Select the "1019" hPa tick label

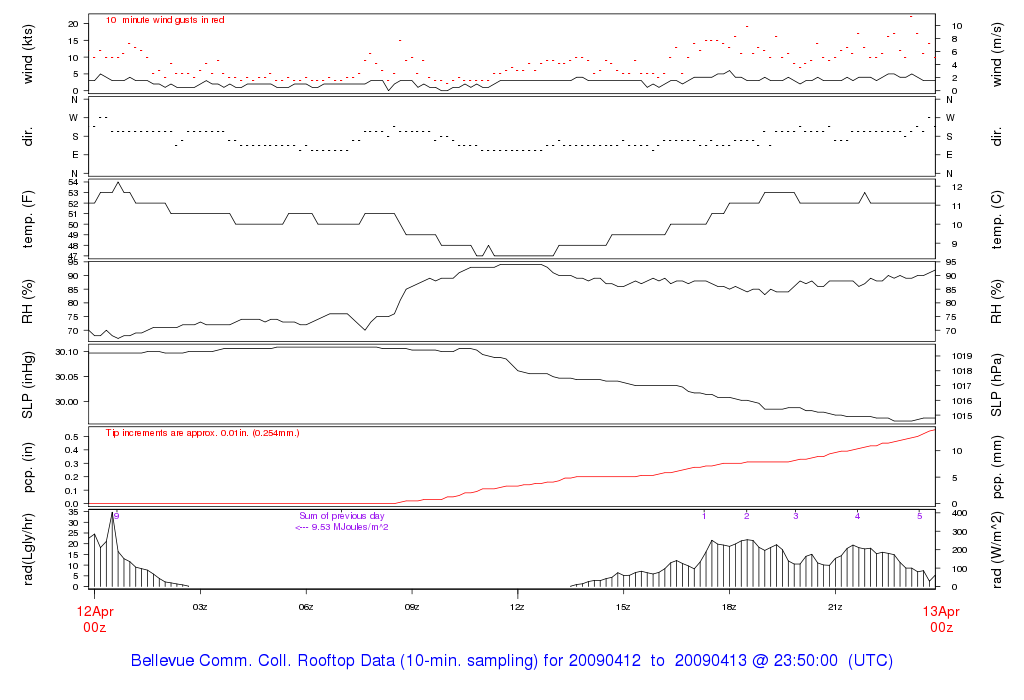(x=962, y=357)
